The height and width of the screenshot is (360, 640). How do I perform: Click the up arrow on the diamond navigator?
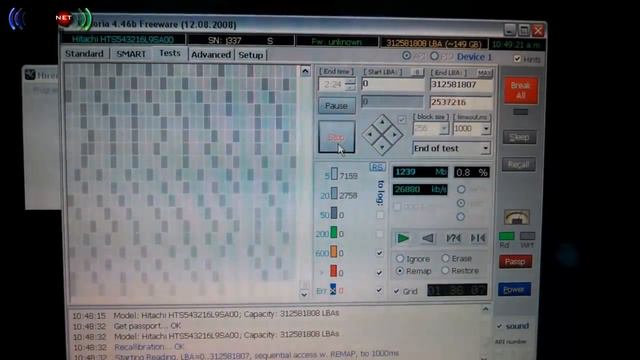click(382, 122)
